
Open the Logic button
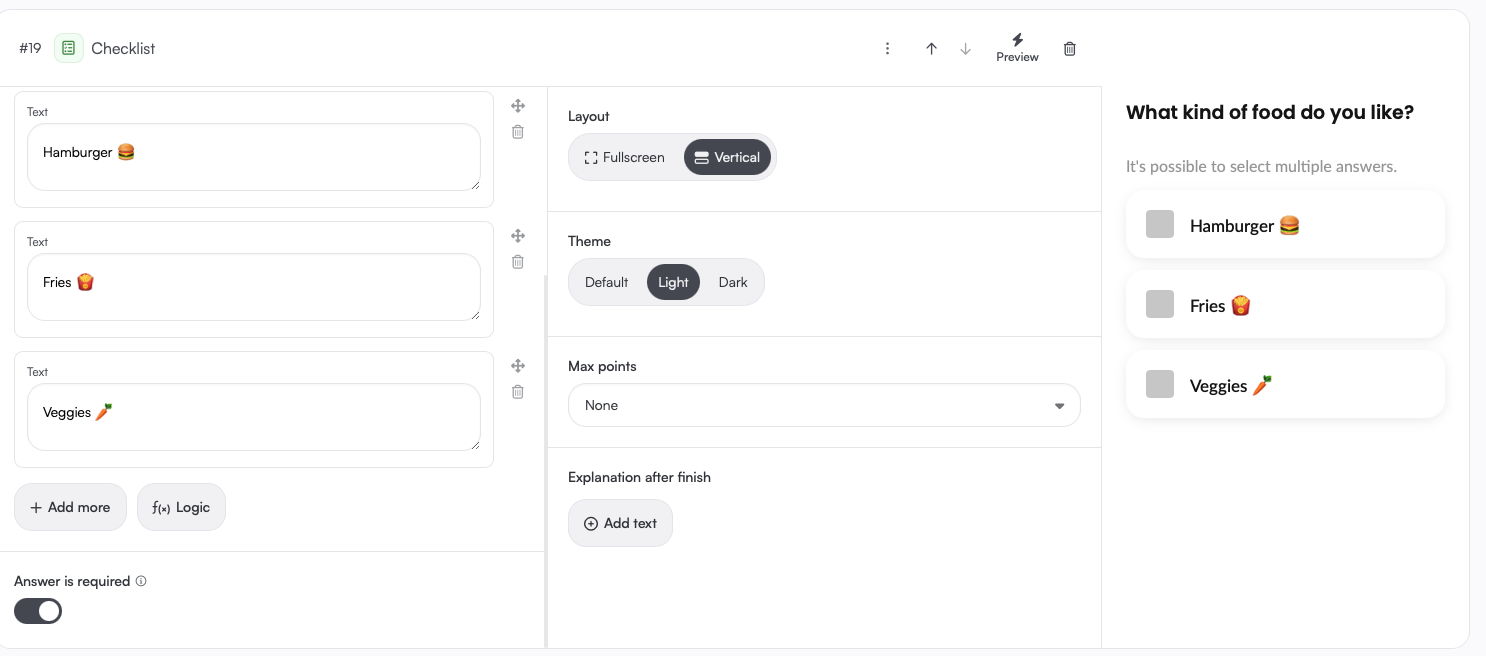pos(181,507)
